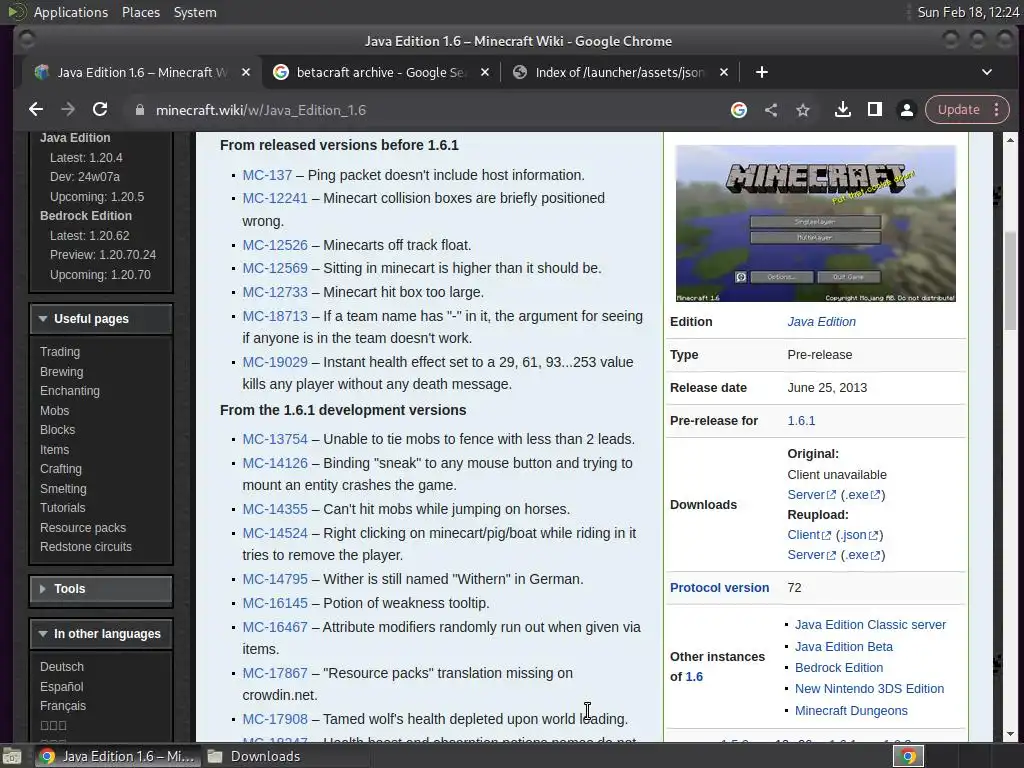Image resolution: width=1024 pixels, height=768 pixels.
Task: View site info via lock icon
Action: click(139, 110)
